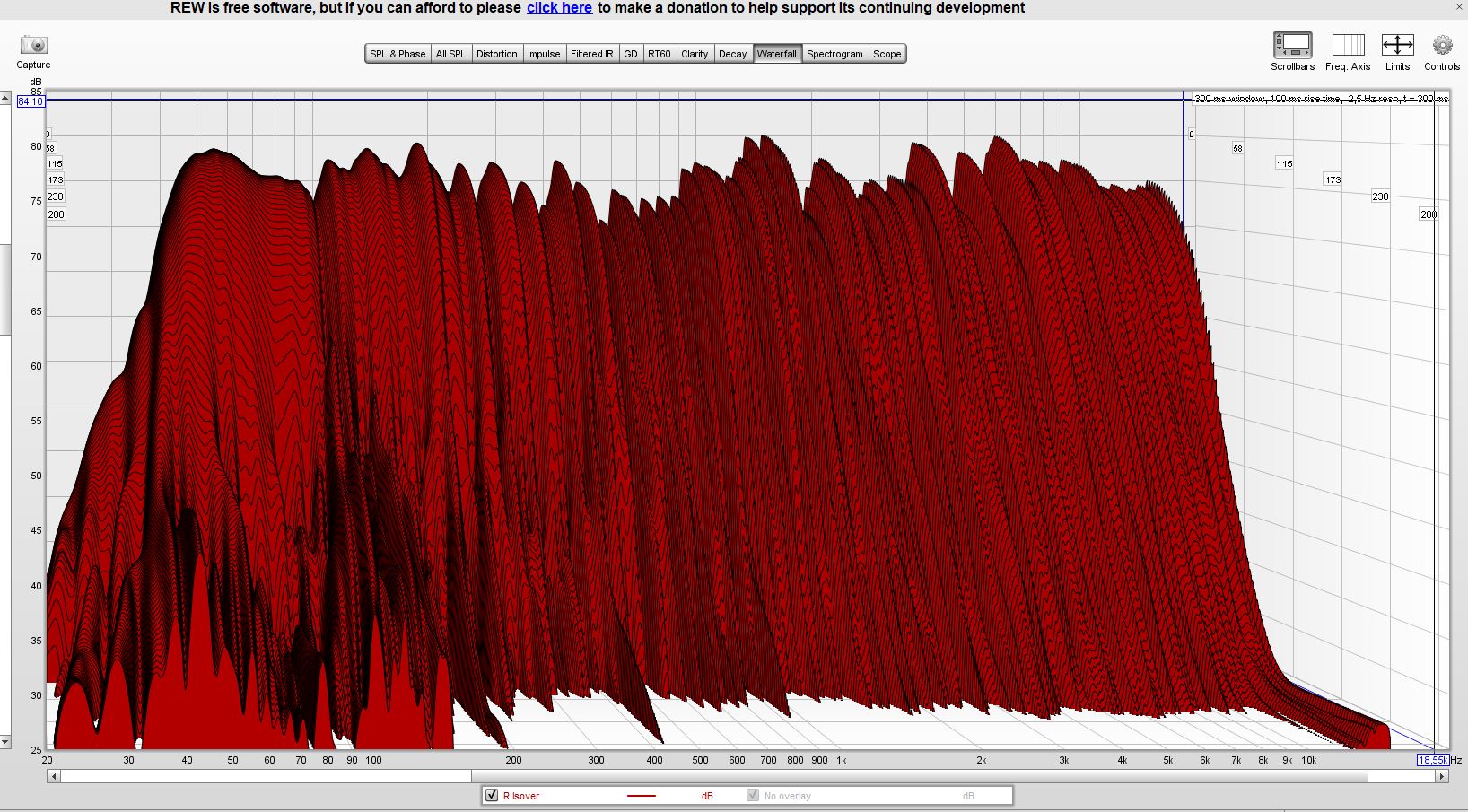Click the Freq. Axis icon
The width and height of the screenshot is (1468, 812).
[1348, 45]
